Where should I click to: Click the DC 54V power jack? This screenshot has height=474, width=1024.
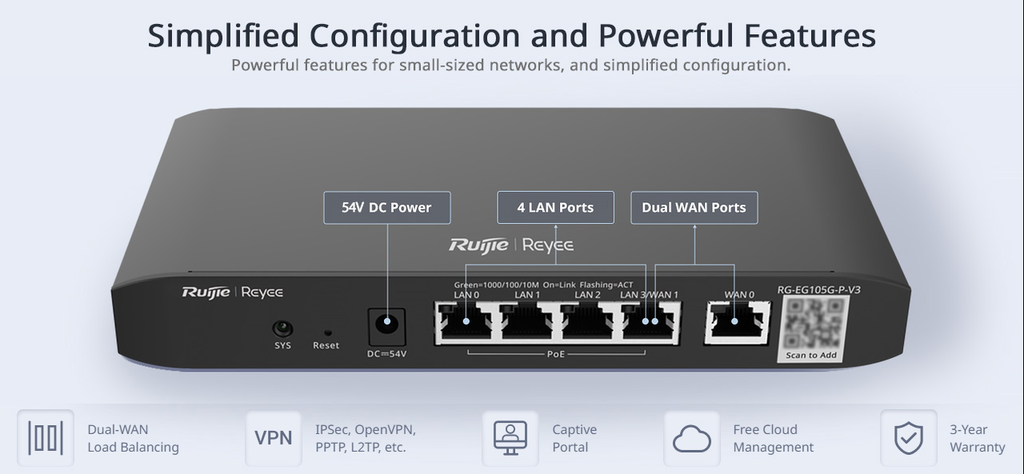387,327
